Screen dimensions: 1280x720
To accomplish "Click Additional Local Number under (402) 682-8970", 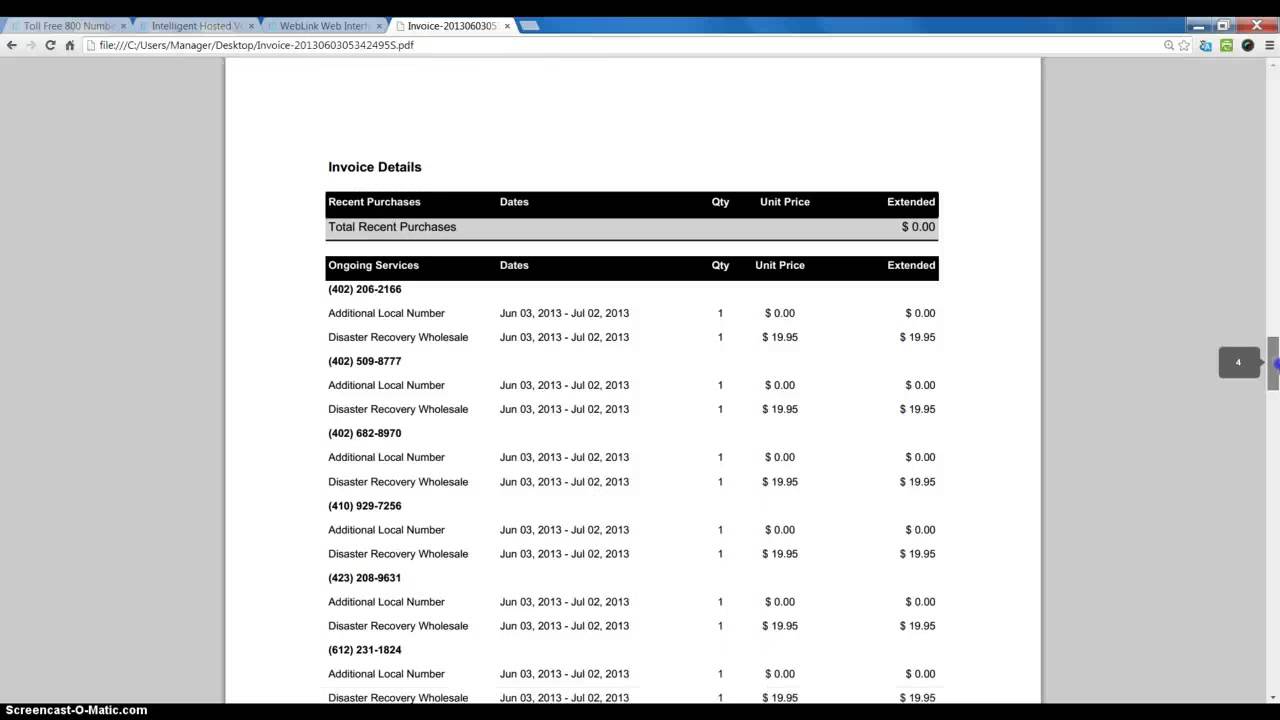I will pyautogui.click(x=386, y=457).
